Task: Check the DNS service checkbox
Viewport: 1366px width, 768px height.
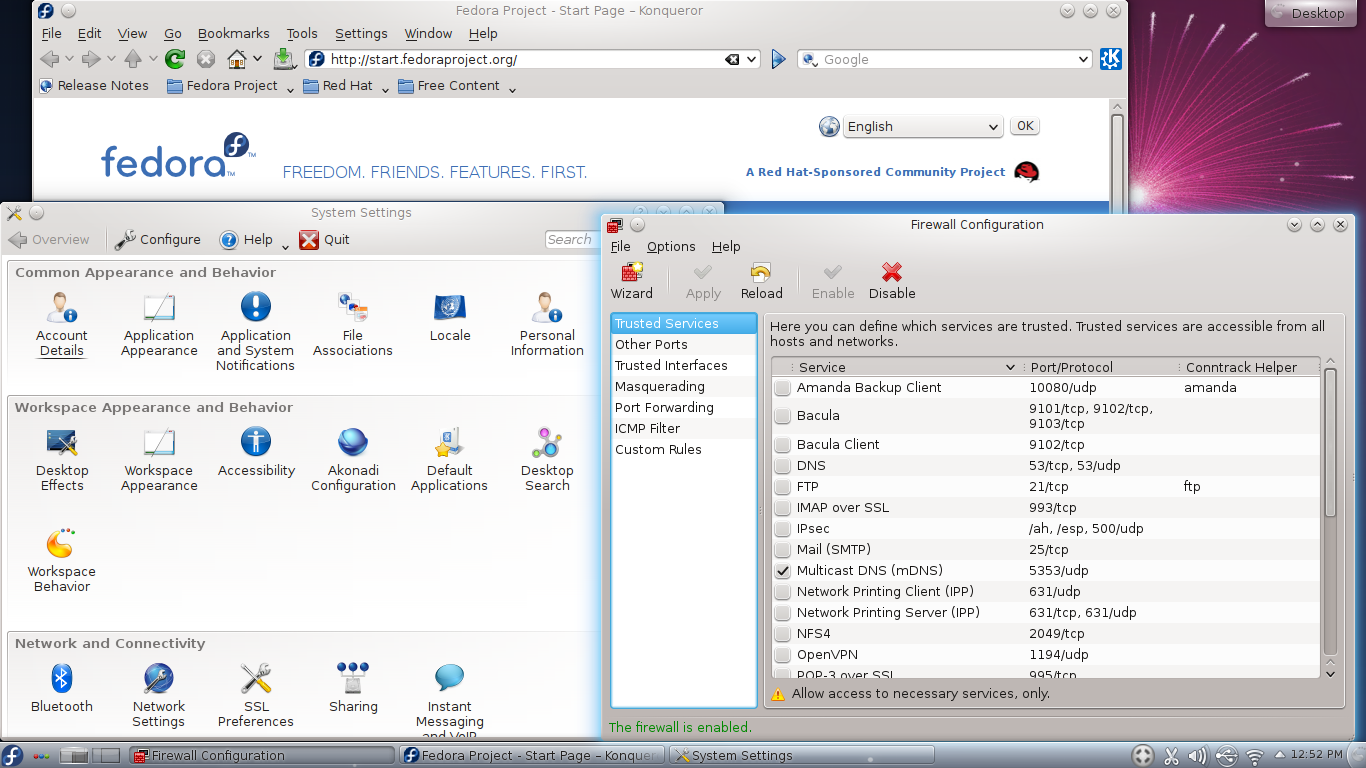Action: pyautogui.click(x=783, y=466)
